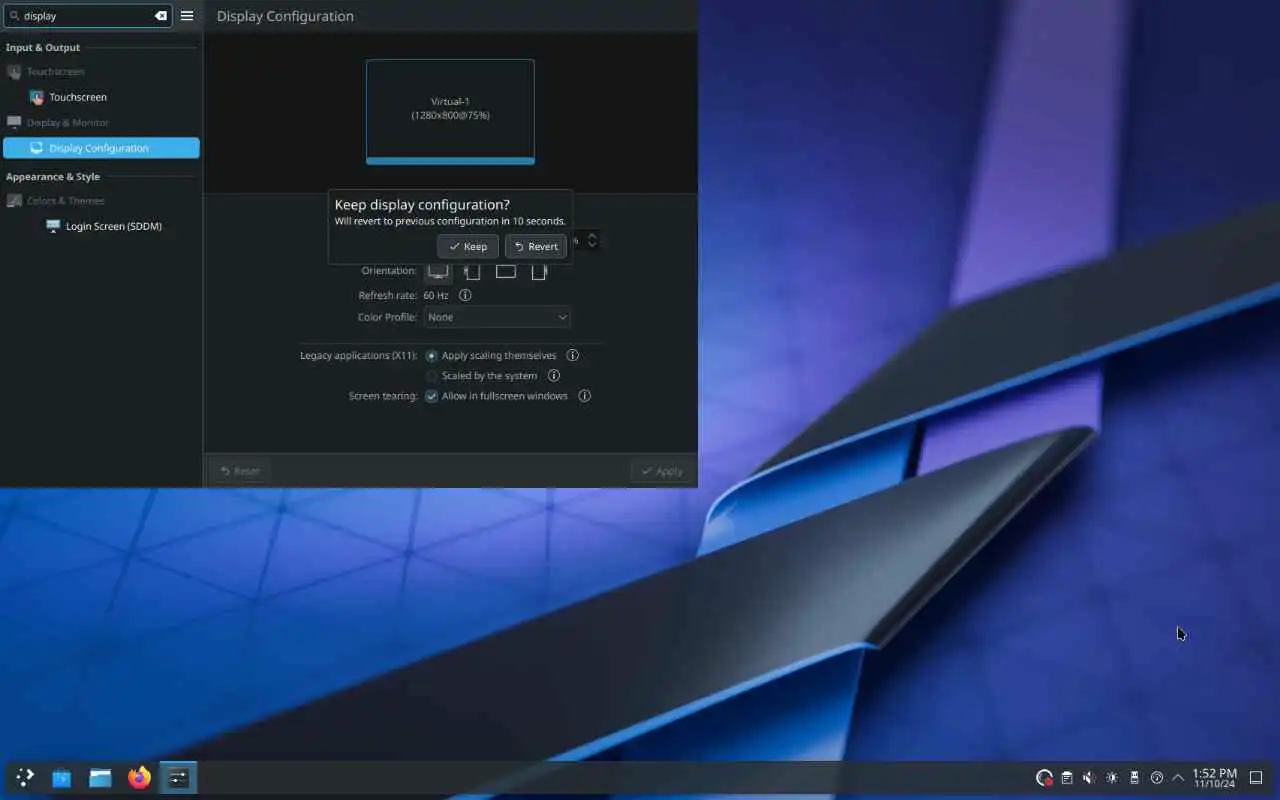Open the KDE application launcher

pos(24,777)
